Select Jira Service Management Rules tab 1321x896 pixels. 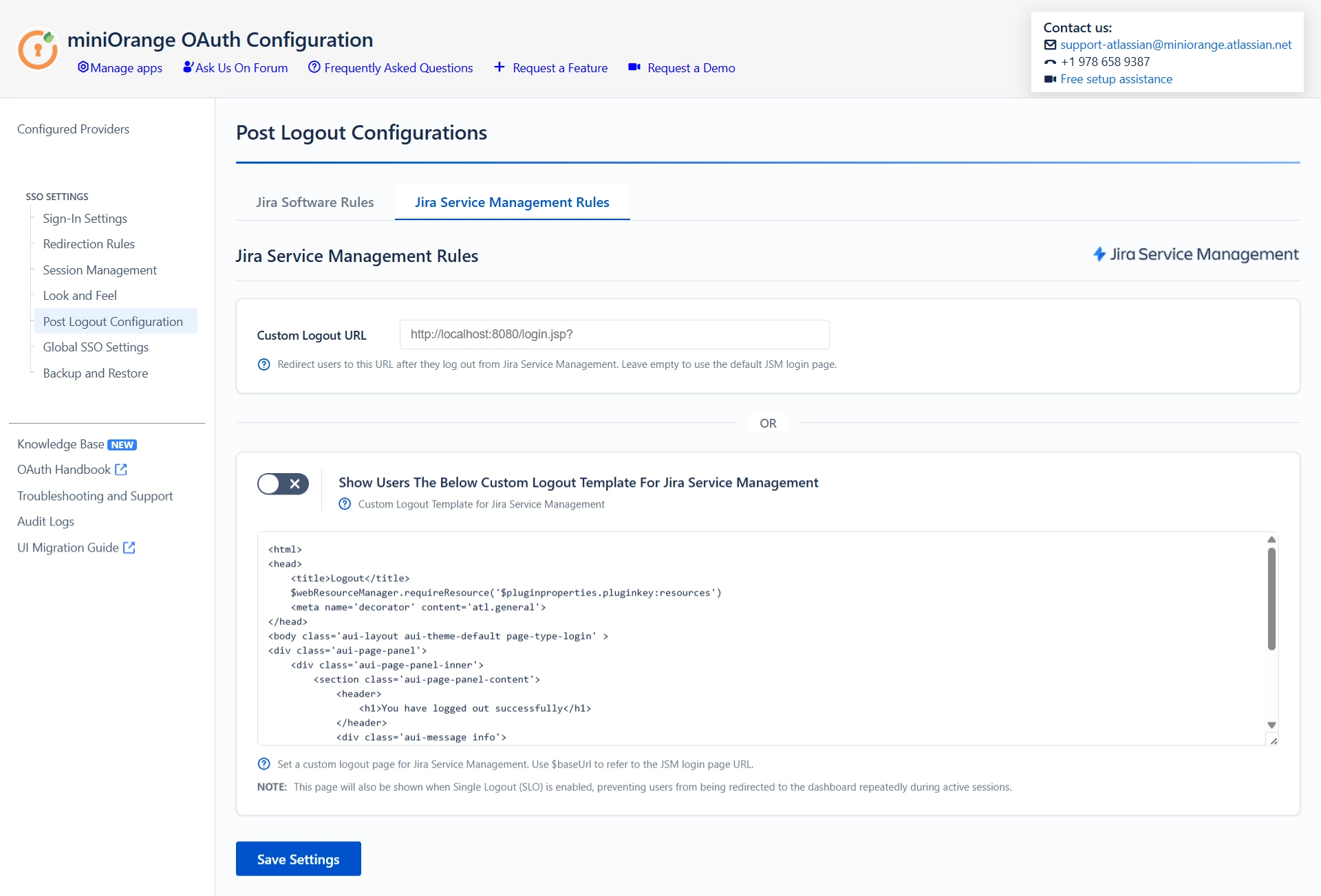coord(512,202)
